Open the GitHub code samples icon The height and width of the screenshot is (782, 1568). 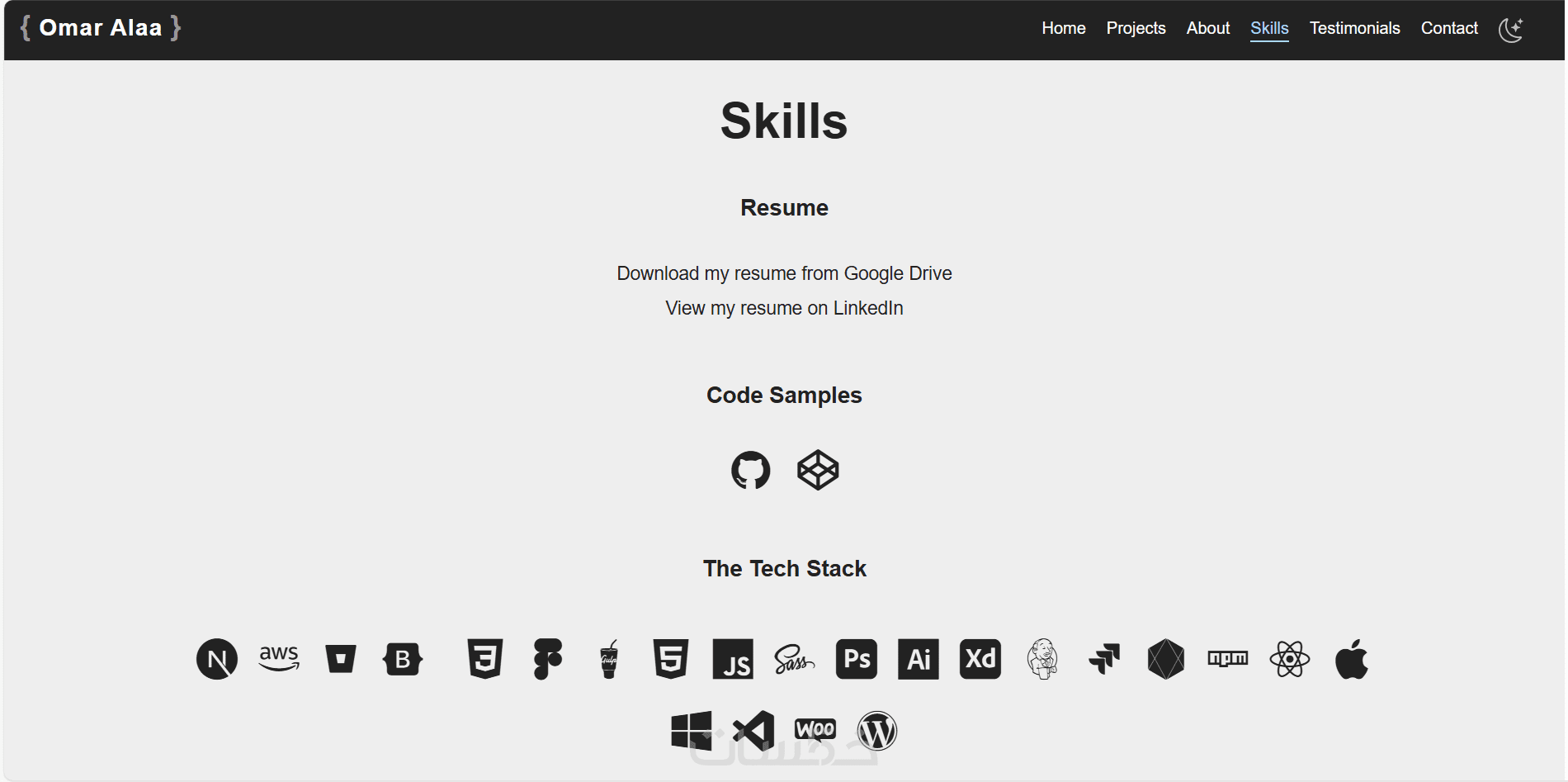coord(751,470)
